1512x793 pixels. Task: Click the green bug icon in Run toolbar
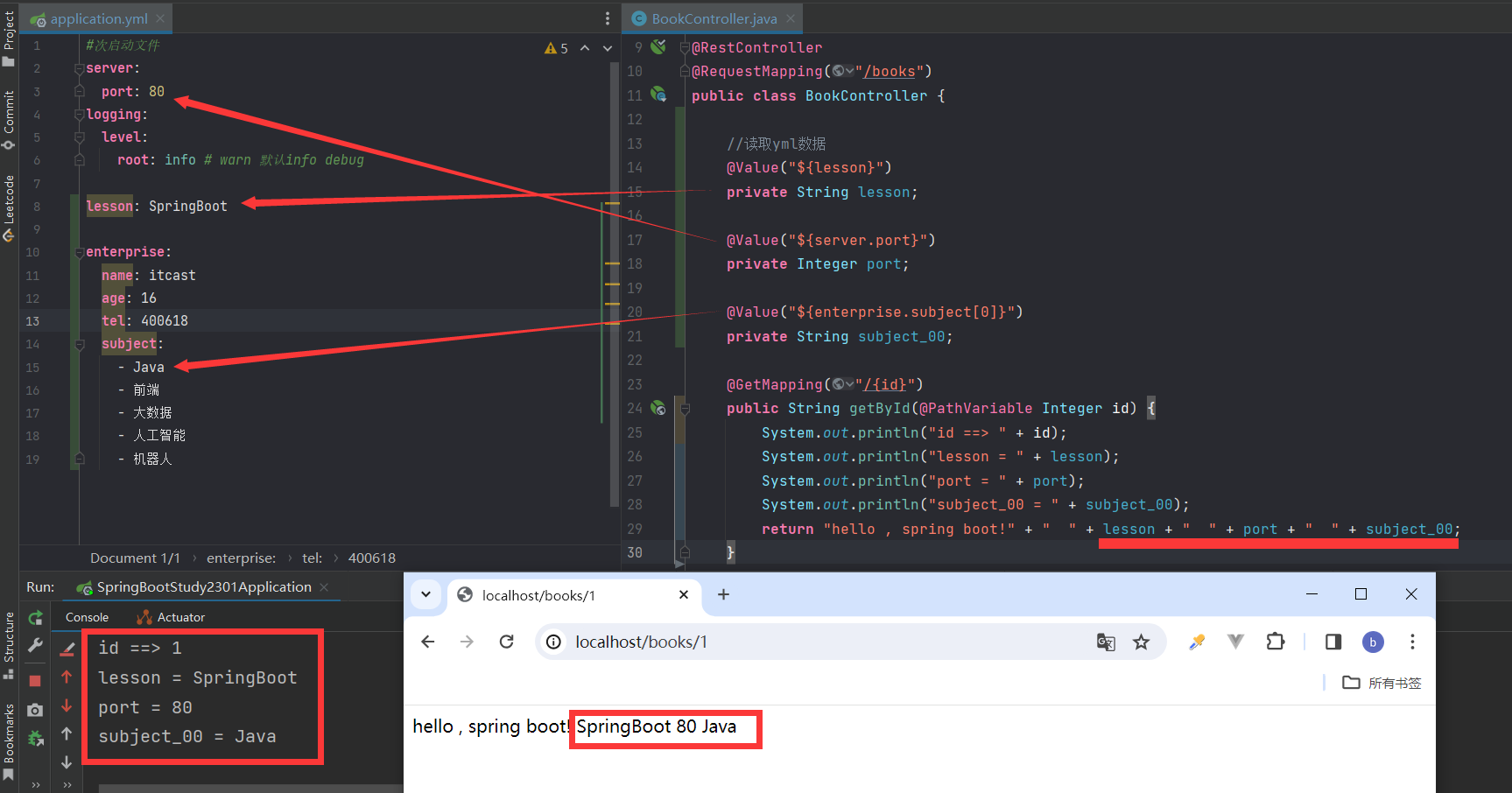[35, 739]
